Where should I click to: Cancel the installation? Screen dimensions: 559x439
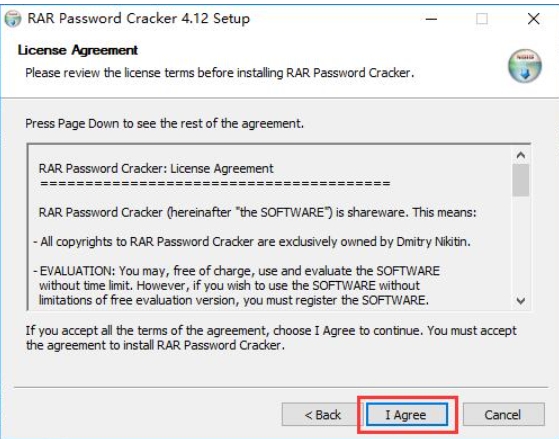click(x=503, y=415)
